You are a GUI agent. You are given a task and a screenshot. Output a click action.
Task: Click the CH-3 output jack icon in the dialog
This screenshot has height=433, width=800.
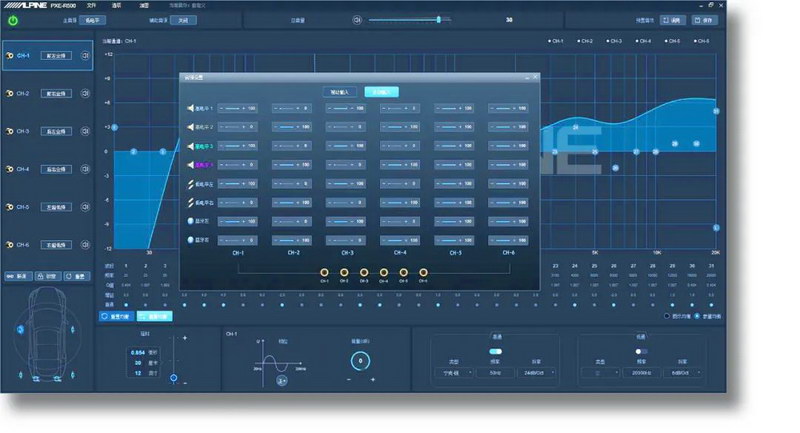coord(364,272)
